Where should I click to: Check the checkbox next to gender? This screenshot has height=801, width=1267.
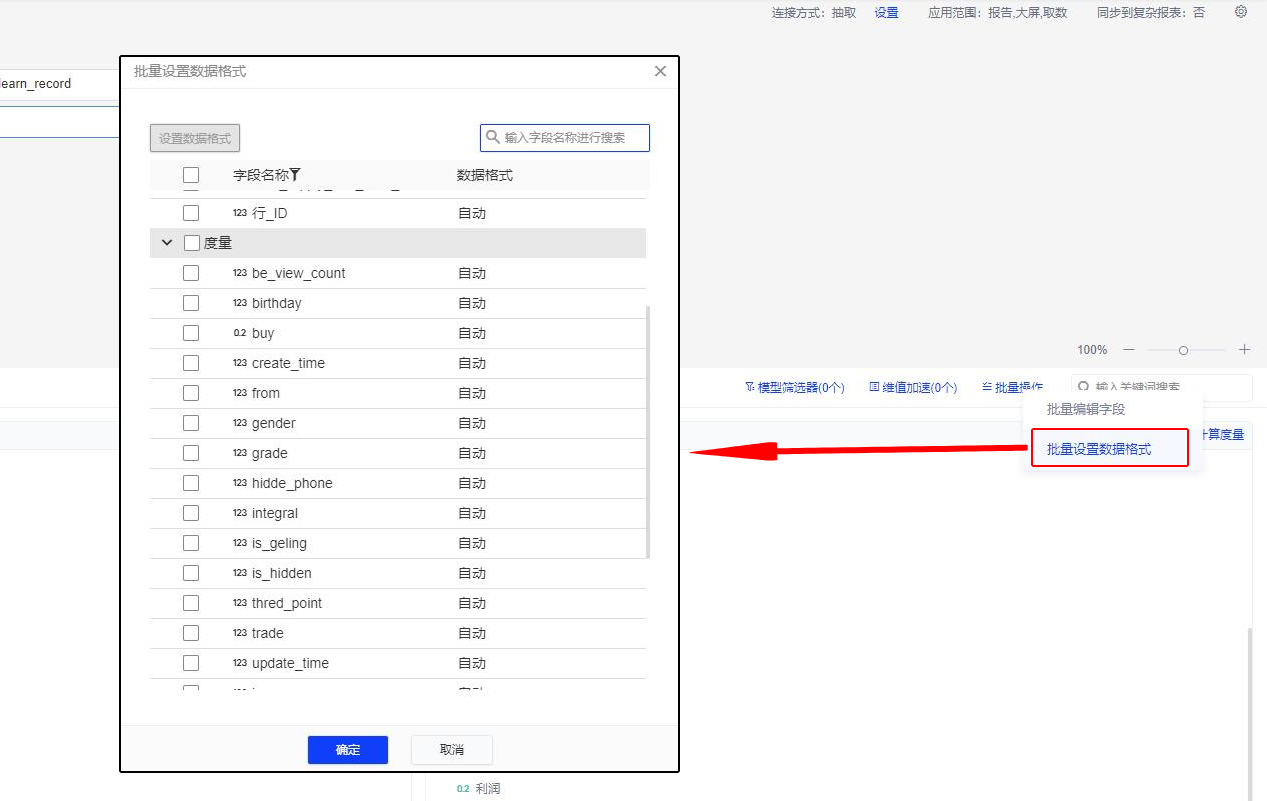(x=190, y=422)
